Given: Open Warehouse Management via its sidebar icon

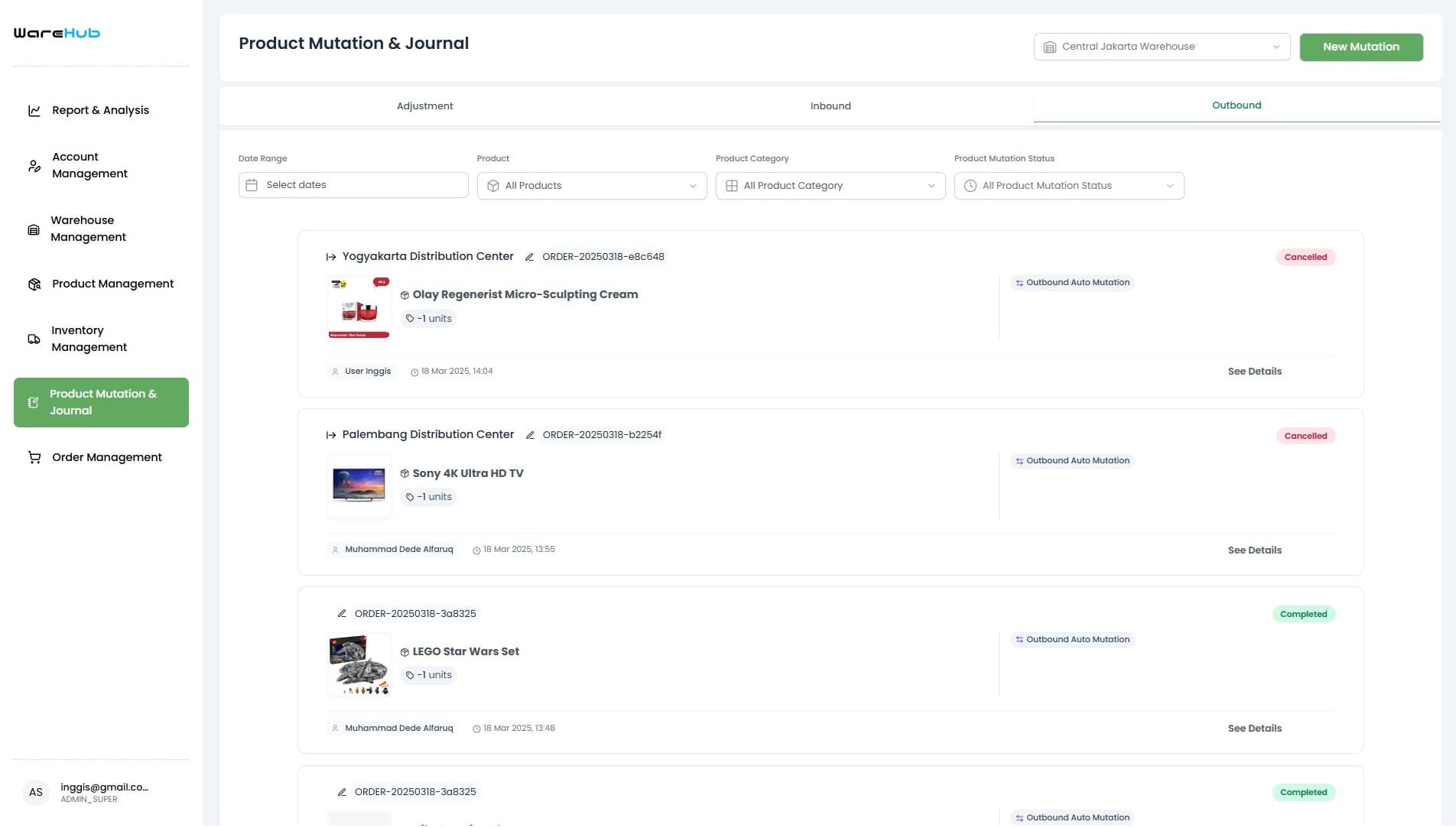Looking at the screenshot, I should pos(34,229).
